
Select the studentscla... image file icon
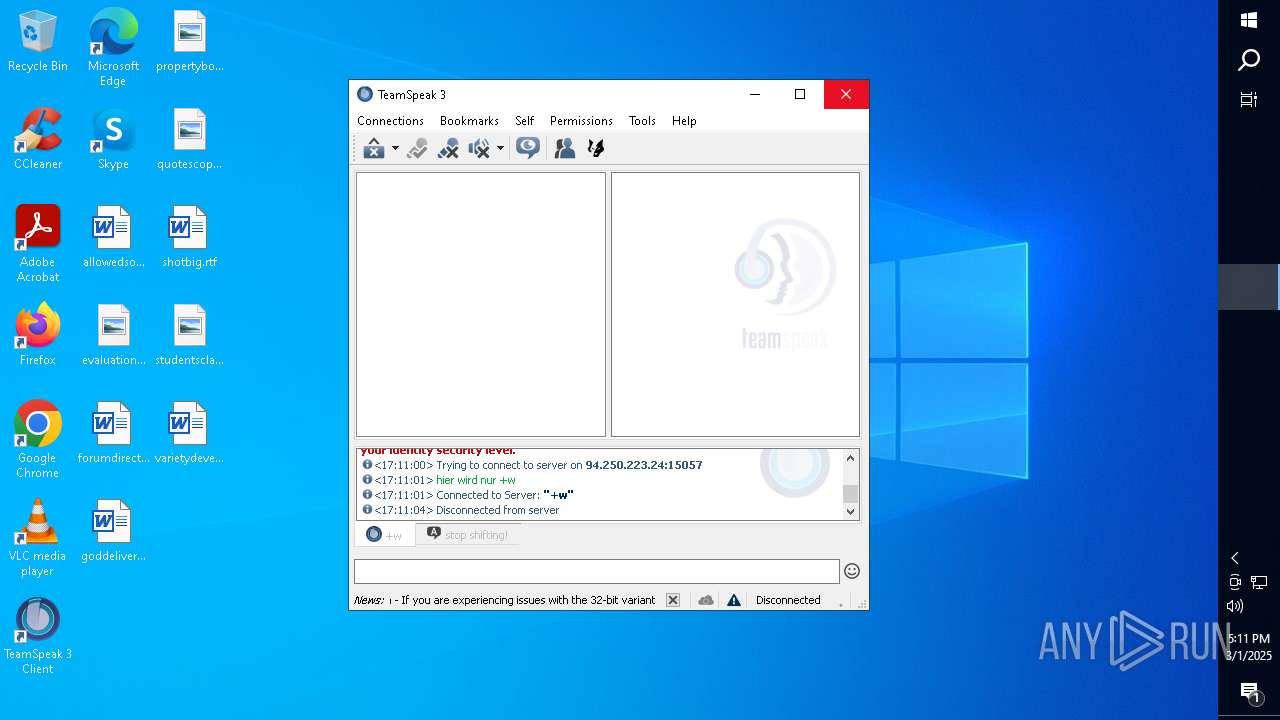coord(189,335)
